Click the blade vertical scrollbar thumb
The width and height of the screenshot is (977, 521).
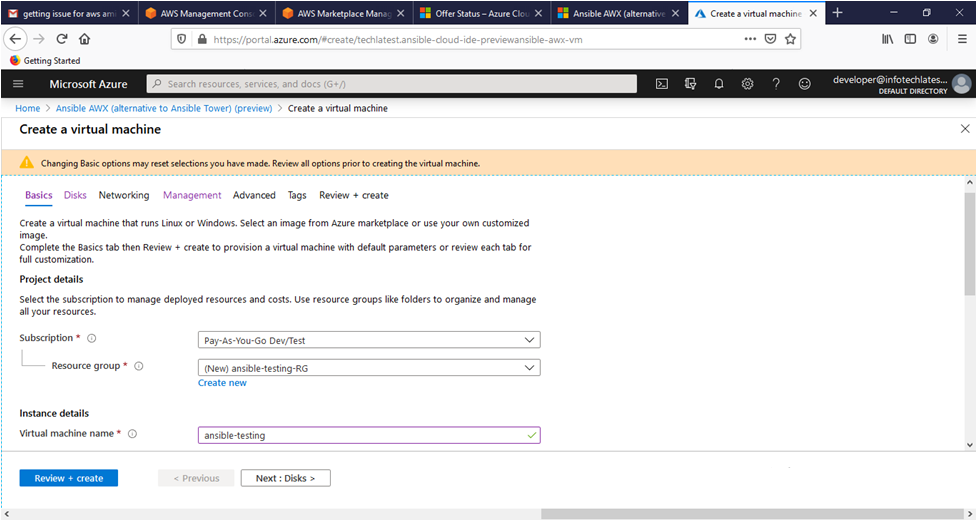click(x=969, y=243)
